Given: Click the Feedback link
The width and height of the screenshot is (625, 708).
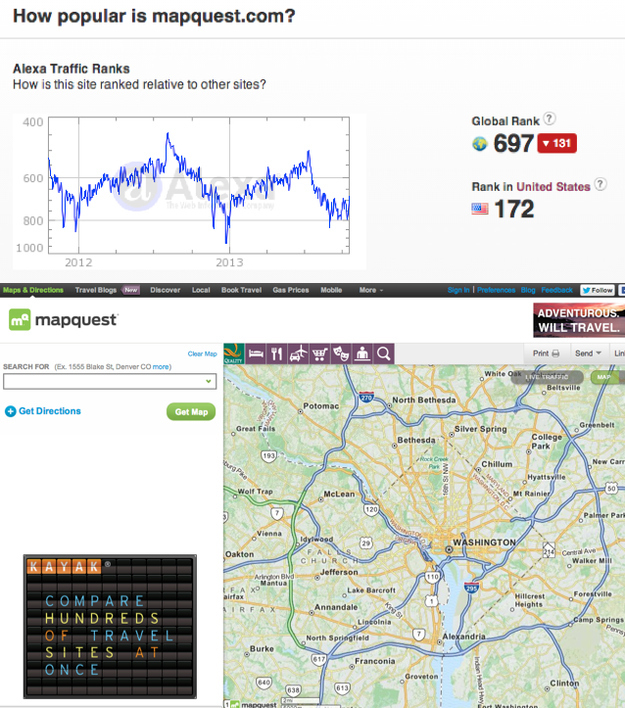Looking at the screenshot, I should 557,290.
